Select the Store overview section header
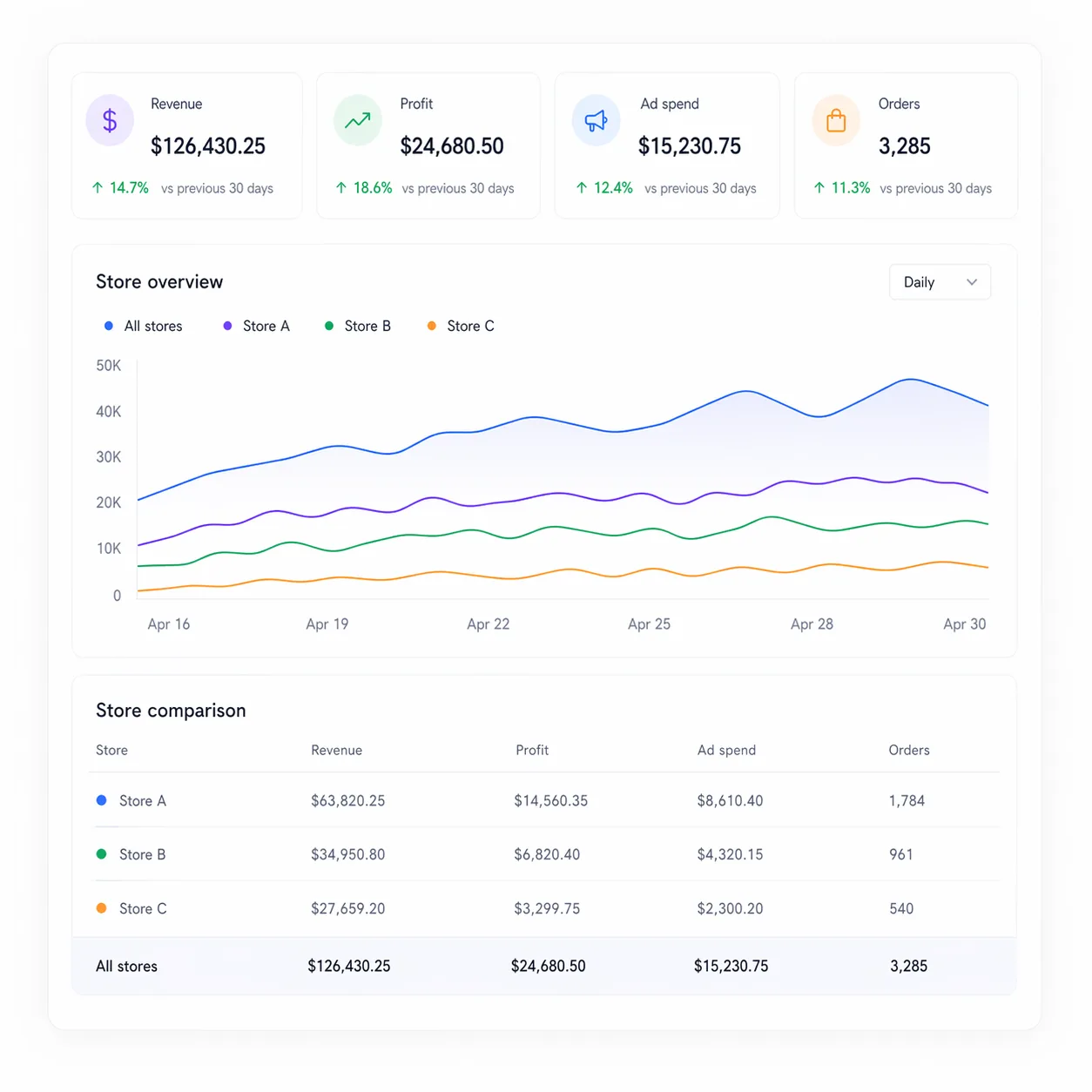The image size is (1092, 1092). point(158,281)
